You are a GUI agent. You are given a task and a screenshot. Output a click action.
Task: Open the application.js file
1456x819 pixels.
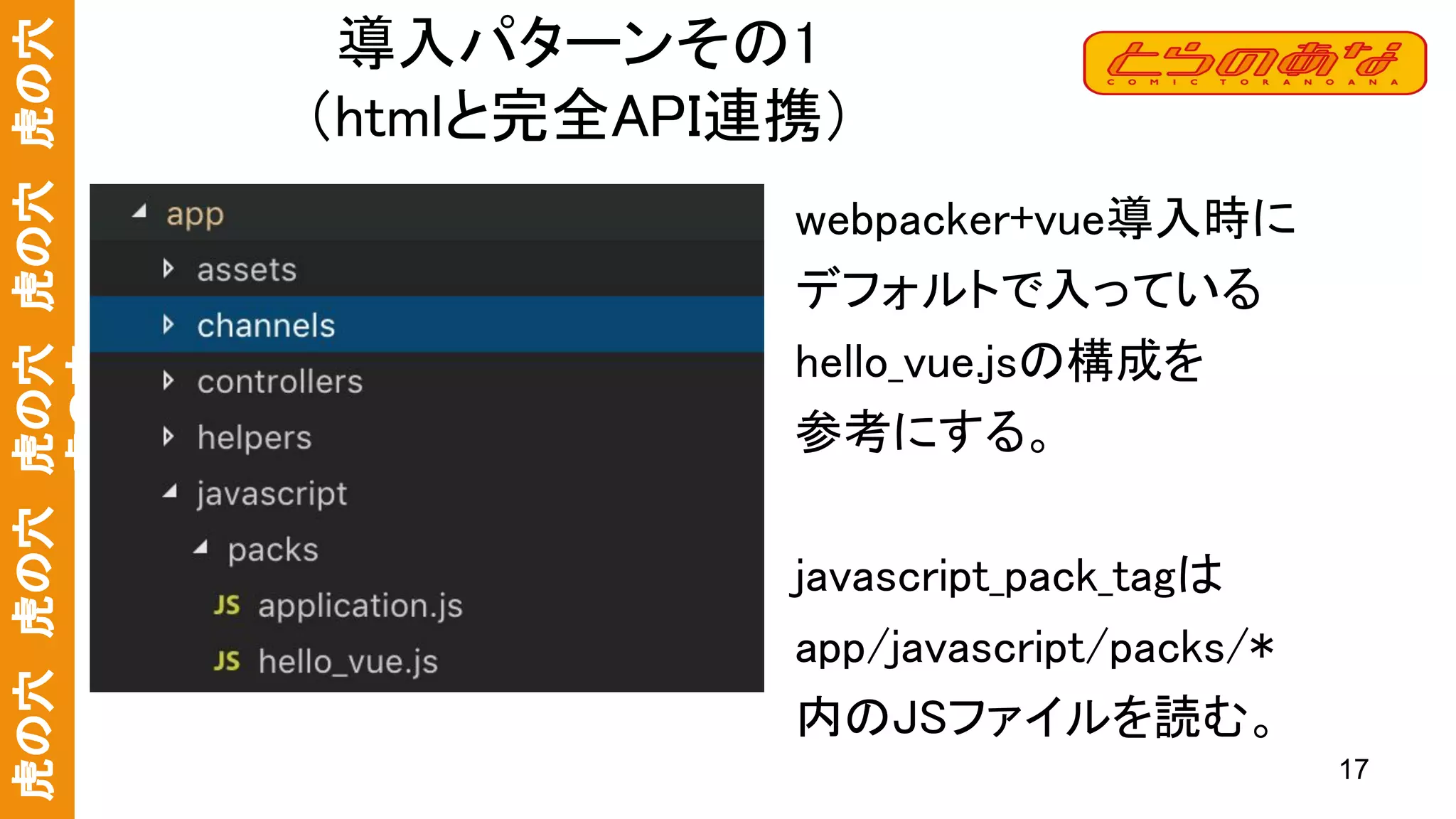[360, 606]
